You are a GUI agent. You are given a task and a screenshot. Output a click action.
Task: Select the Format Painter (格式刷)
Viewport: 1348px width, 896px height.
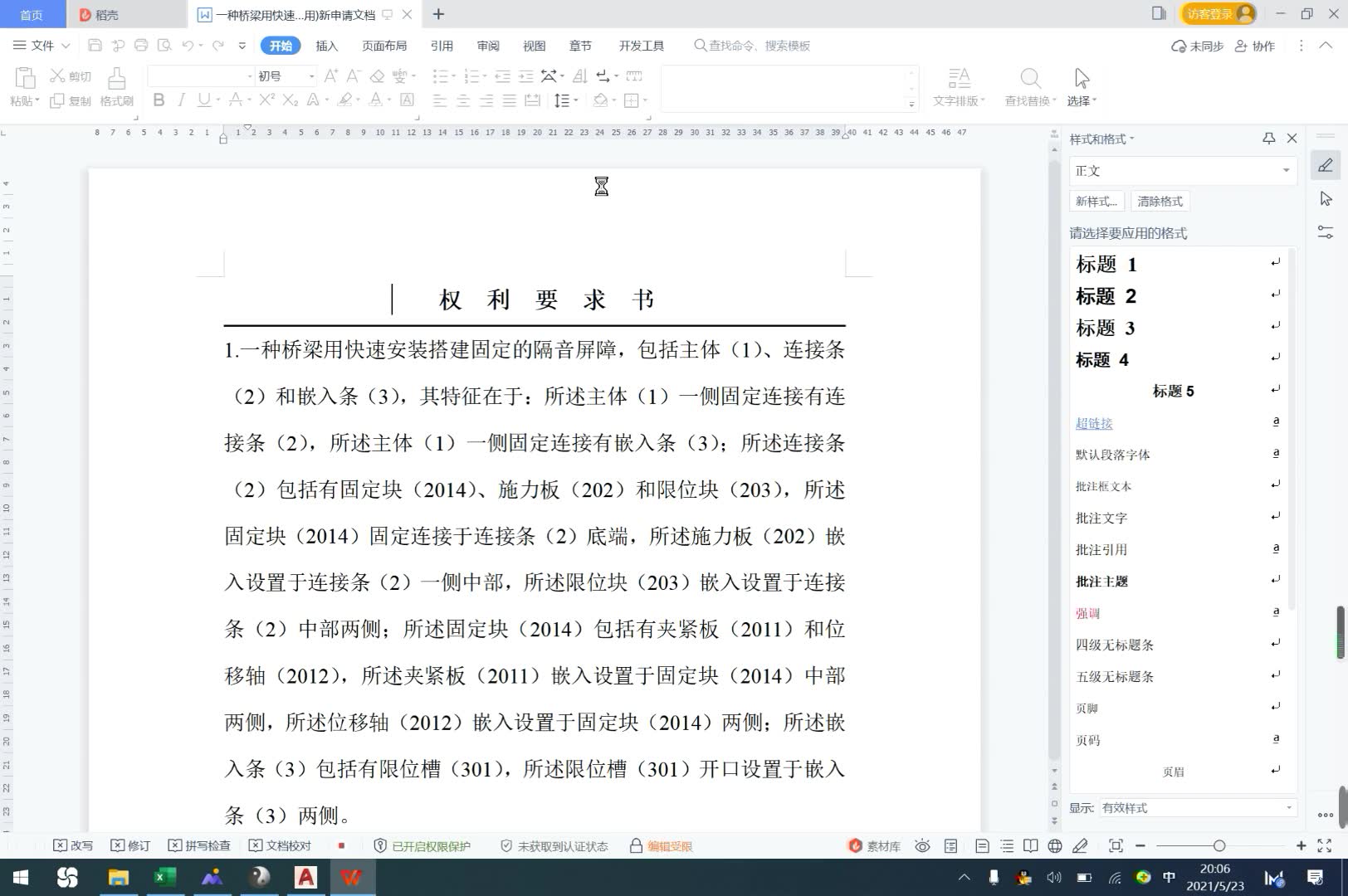tap(116, 87)
